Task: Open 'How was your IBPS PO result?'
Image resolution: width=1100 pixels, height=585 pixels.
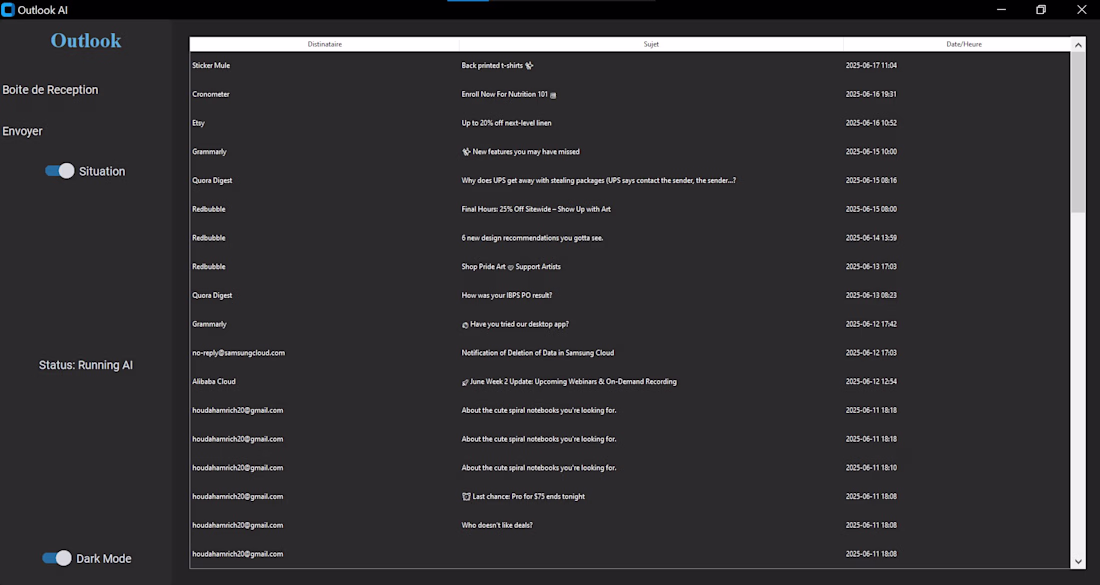Action: (507, 295)
